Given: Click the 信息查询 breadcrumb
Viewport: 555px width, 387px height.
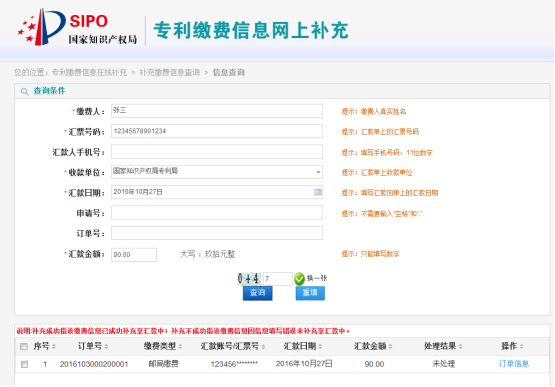Looking at the screenshot, I should 229,73.
